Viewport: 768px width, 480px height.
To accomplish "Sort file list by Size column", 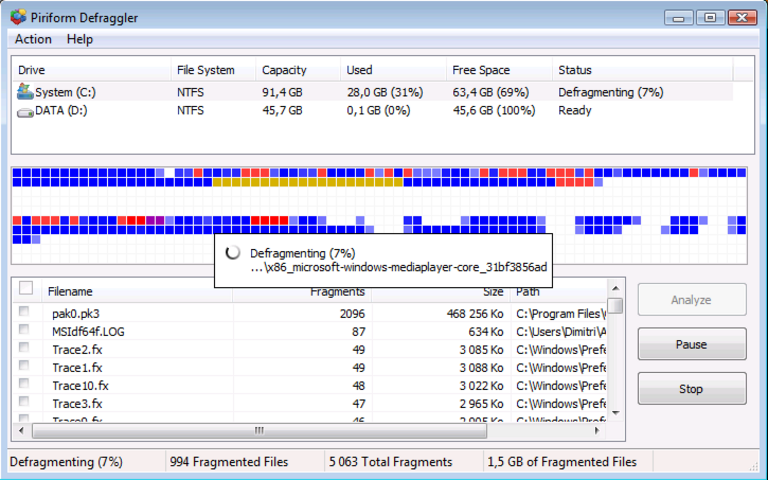I will coord(441,293).
